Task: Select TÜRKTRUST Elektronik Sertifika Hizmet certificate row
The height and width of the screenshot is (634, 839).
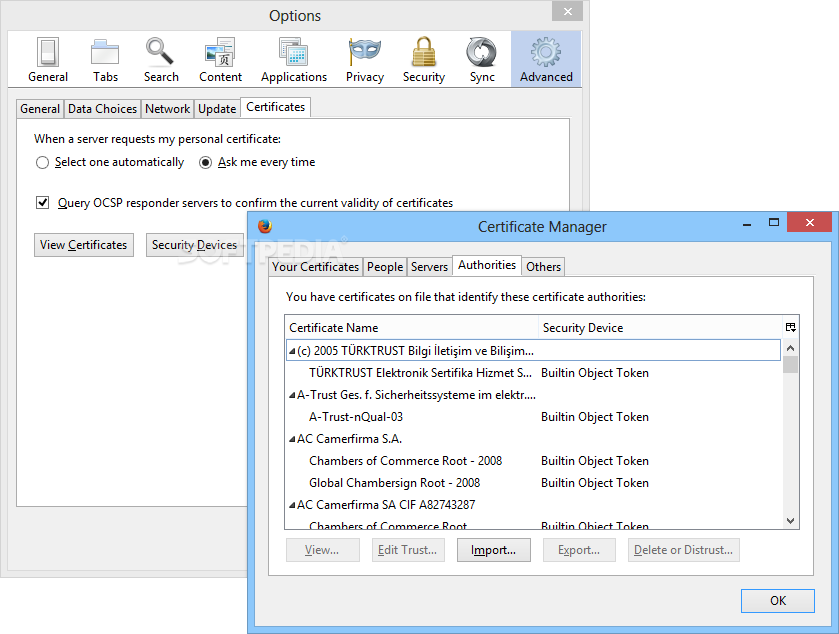Action: 533,373
